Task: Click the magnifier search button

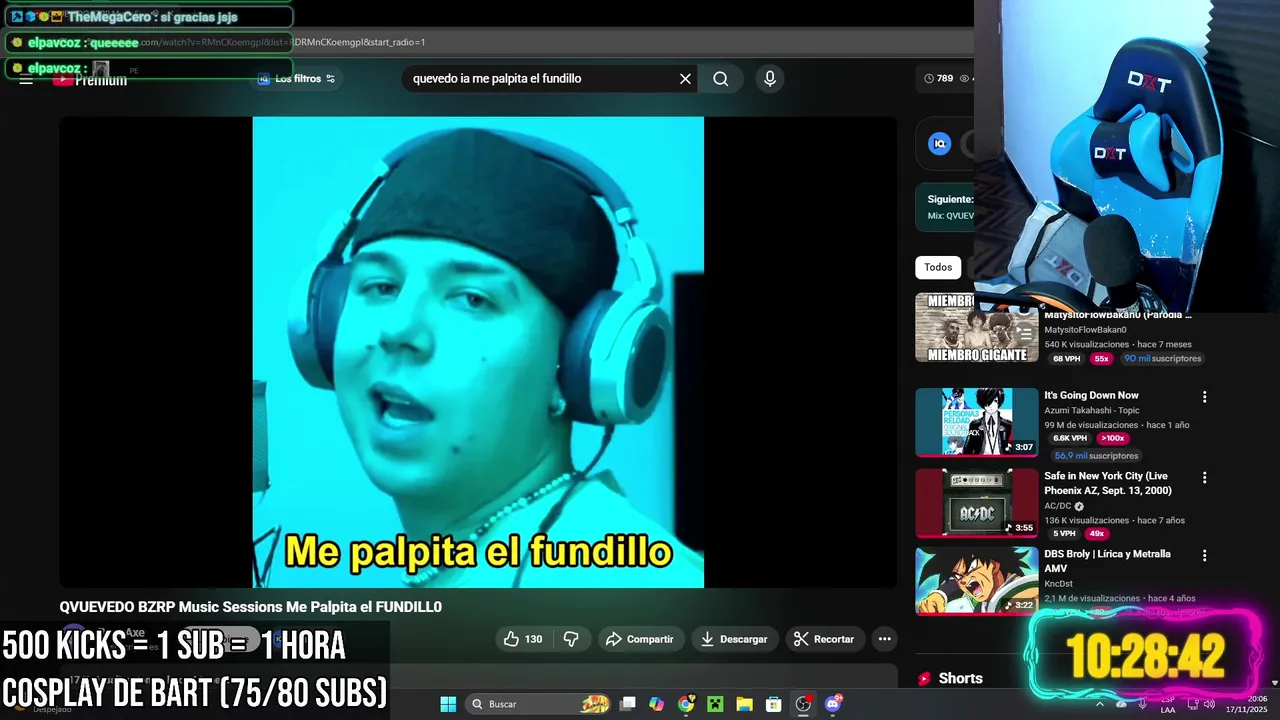Action: pyautogui.click(x=721, y=79)
